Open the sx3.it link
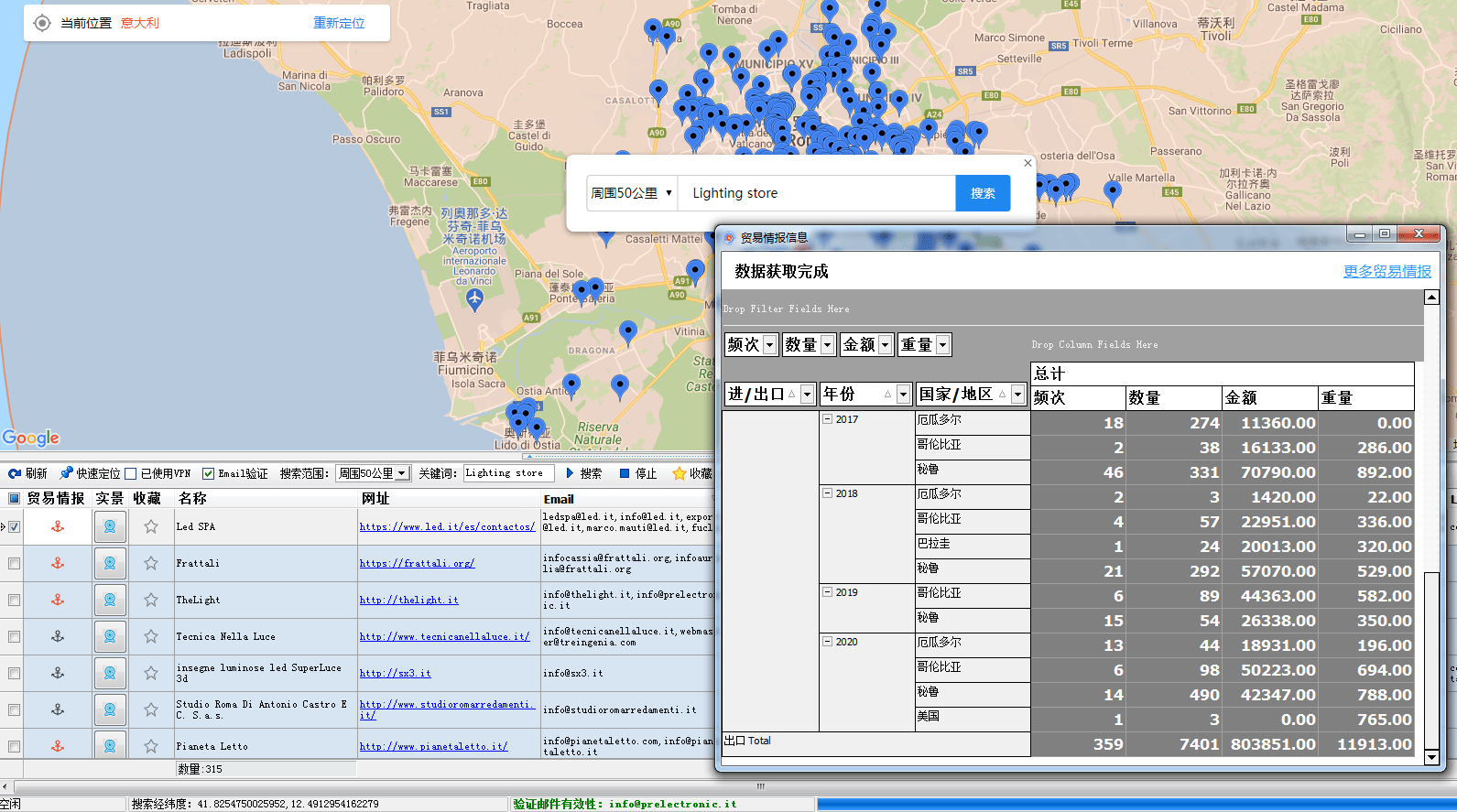Viewport: 1457px width, 812px height. pos(395,673)
